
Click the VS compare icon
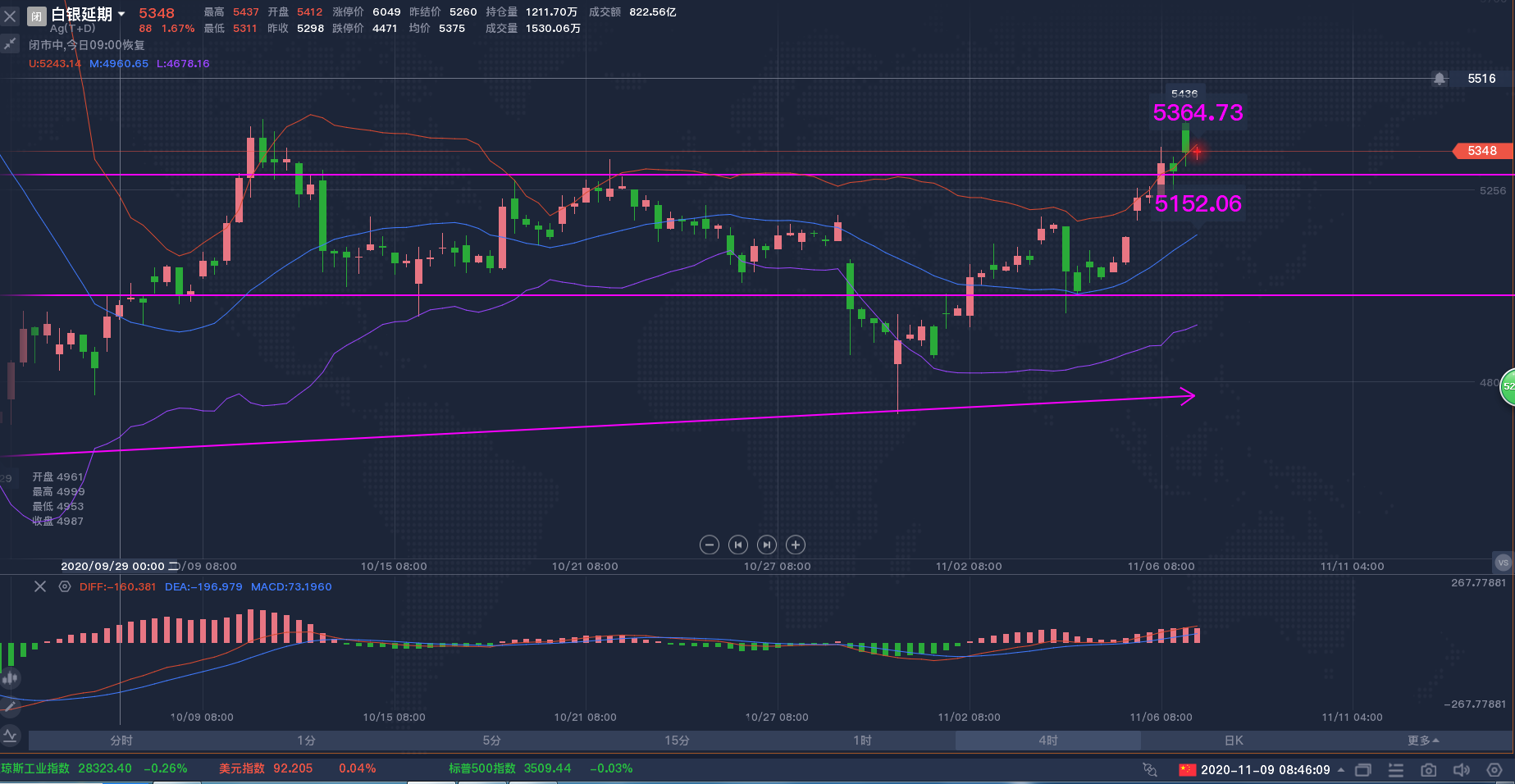point(1503,563)
